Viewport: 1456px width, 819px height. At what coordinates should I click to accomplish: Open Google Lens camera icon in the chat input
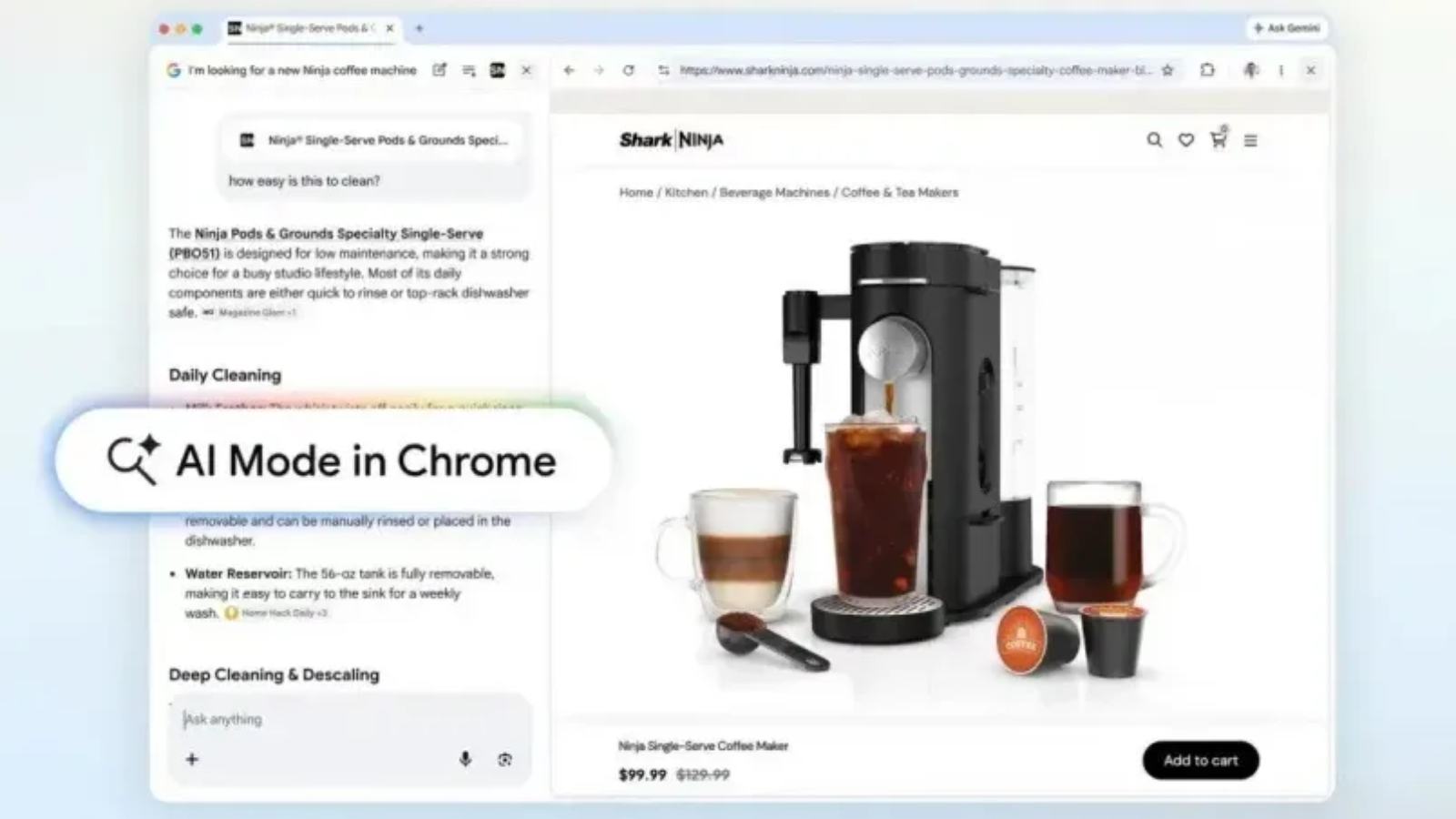pyautogui.click(x=504, y=758)
